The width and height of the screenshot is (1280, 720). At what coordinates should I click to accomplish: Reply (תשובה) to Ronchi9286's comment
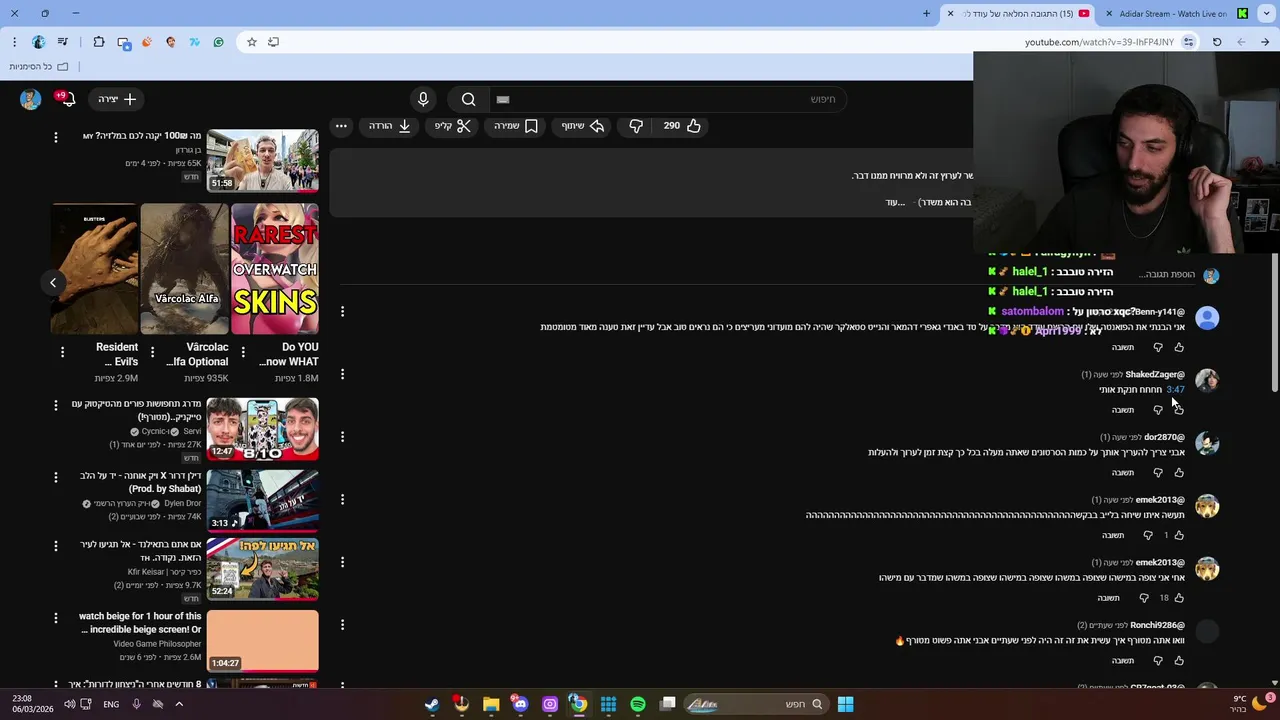(x=1123, y=661)
